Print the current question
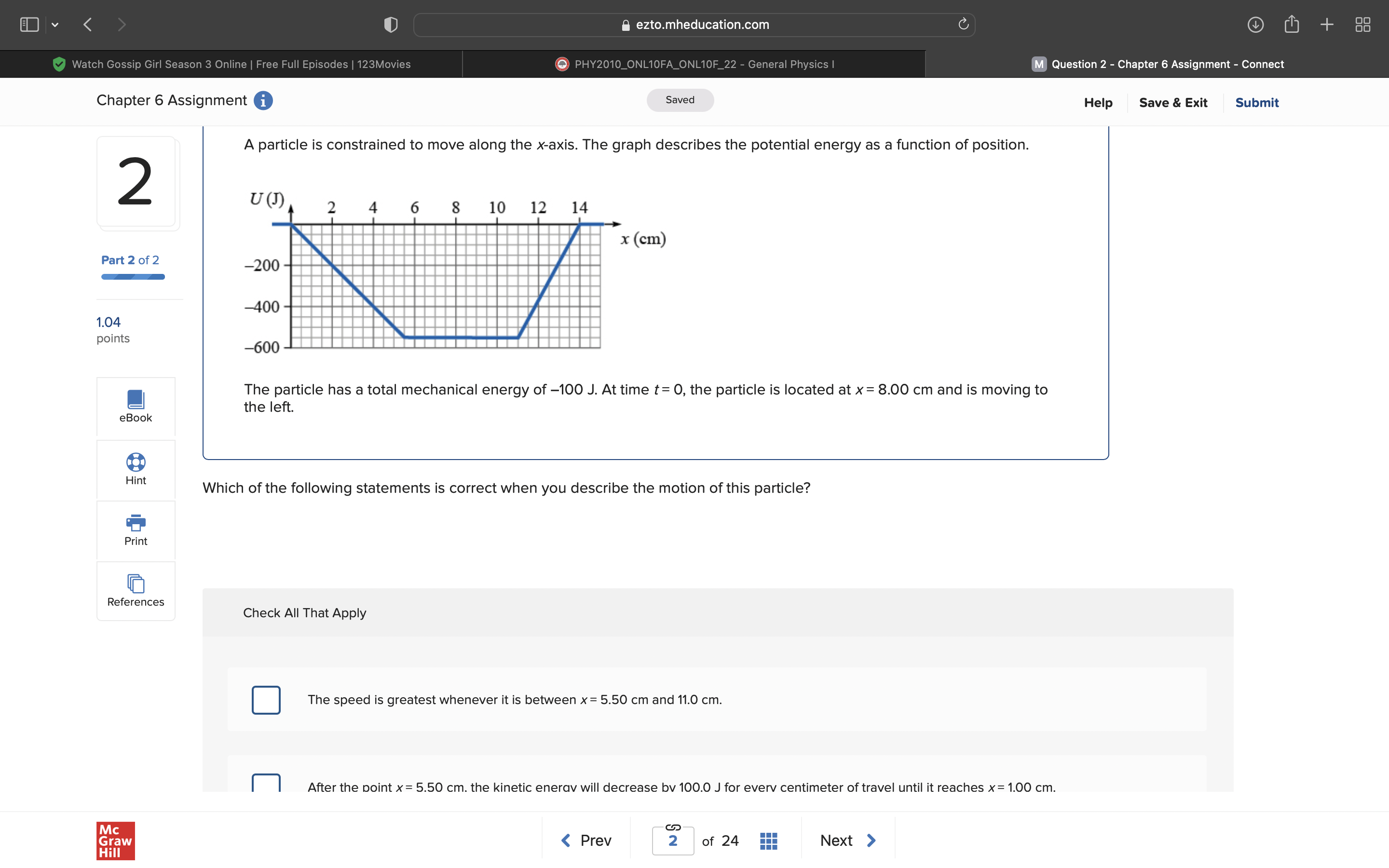The image size is (1389, 868). [136, 530]
